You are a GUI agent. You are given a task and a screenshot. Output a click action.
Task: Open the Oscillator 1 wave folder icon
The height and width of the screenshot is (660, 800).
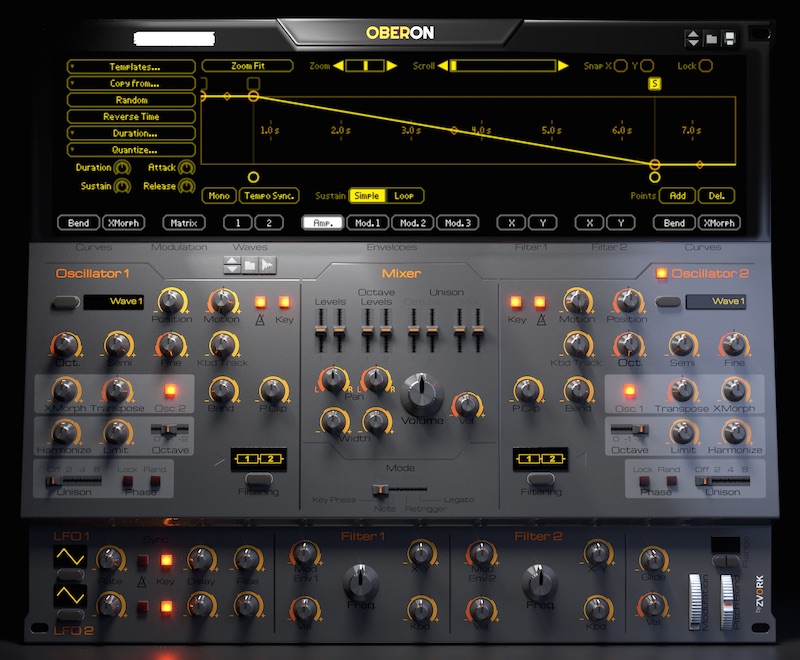coord(250,265)
